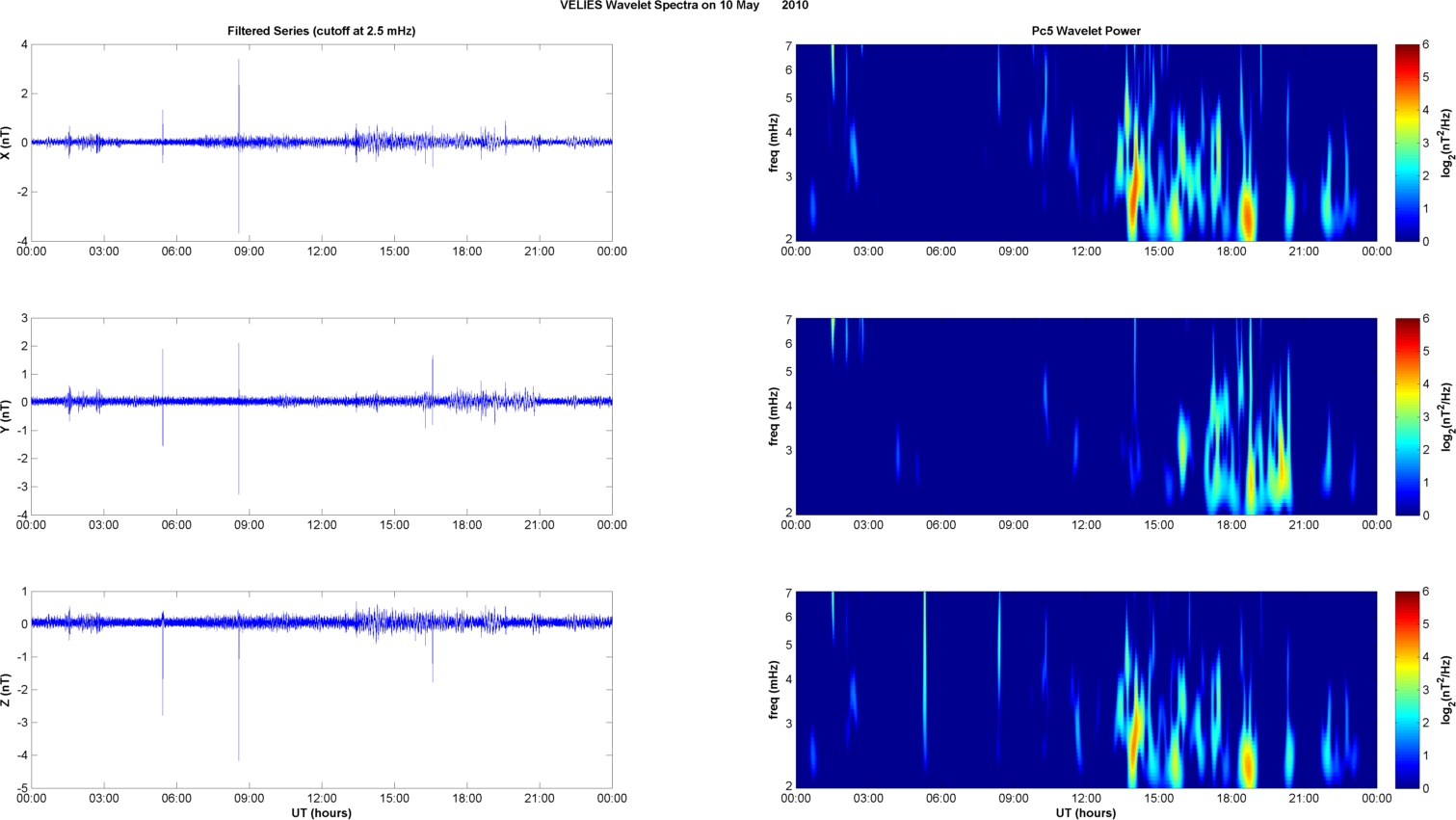Screen dimensions: 1456x820
Task: Click the bright patch near 18:40 in middle spectrogram
Action: pos(1251,482)
